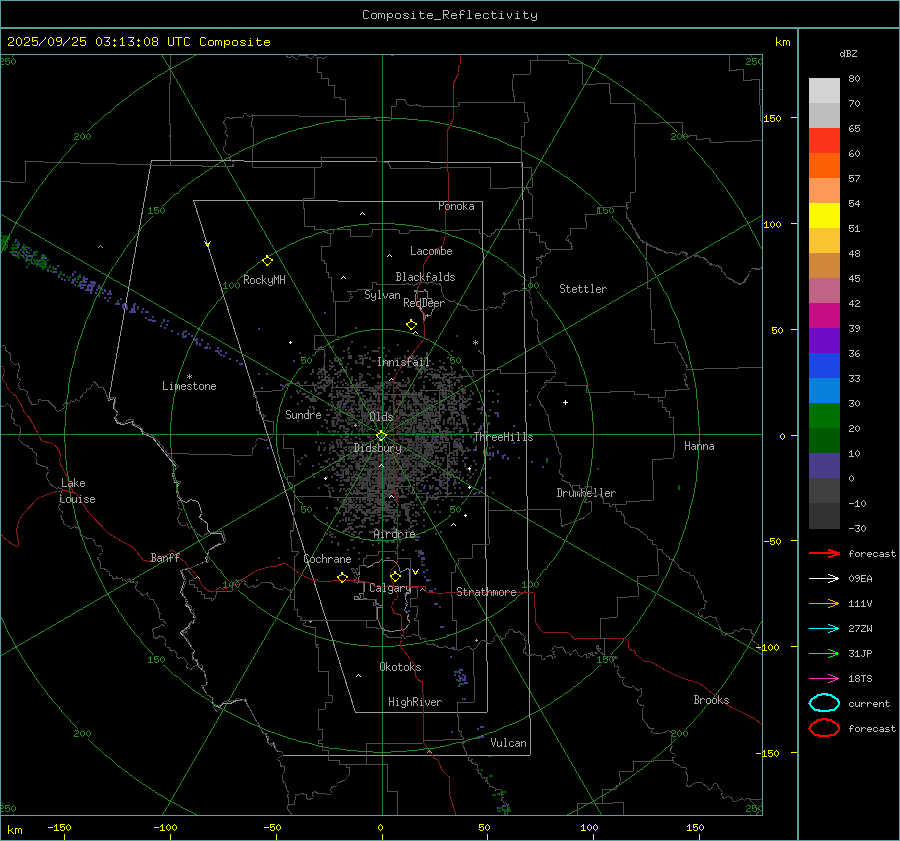Click the cyan 27ZW arrow legend icon
The width and height of the screenshot is (900, 841).
pyautogui.click(x=824, y=628)
